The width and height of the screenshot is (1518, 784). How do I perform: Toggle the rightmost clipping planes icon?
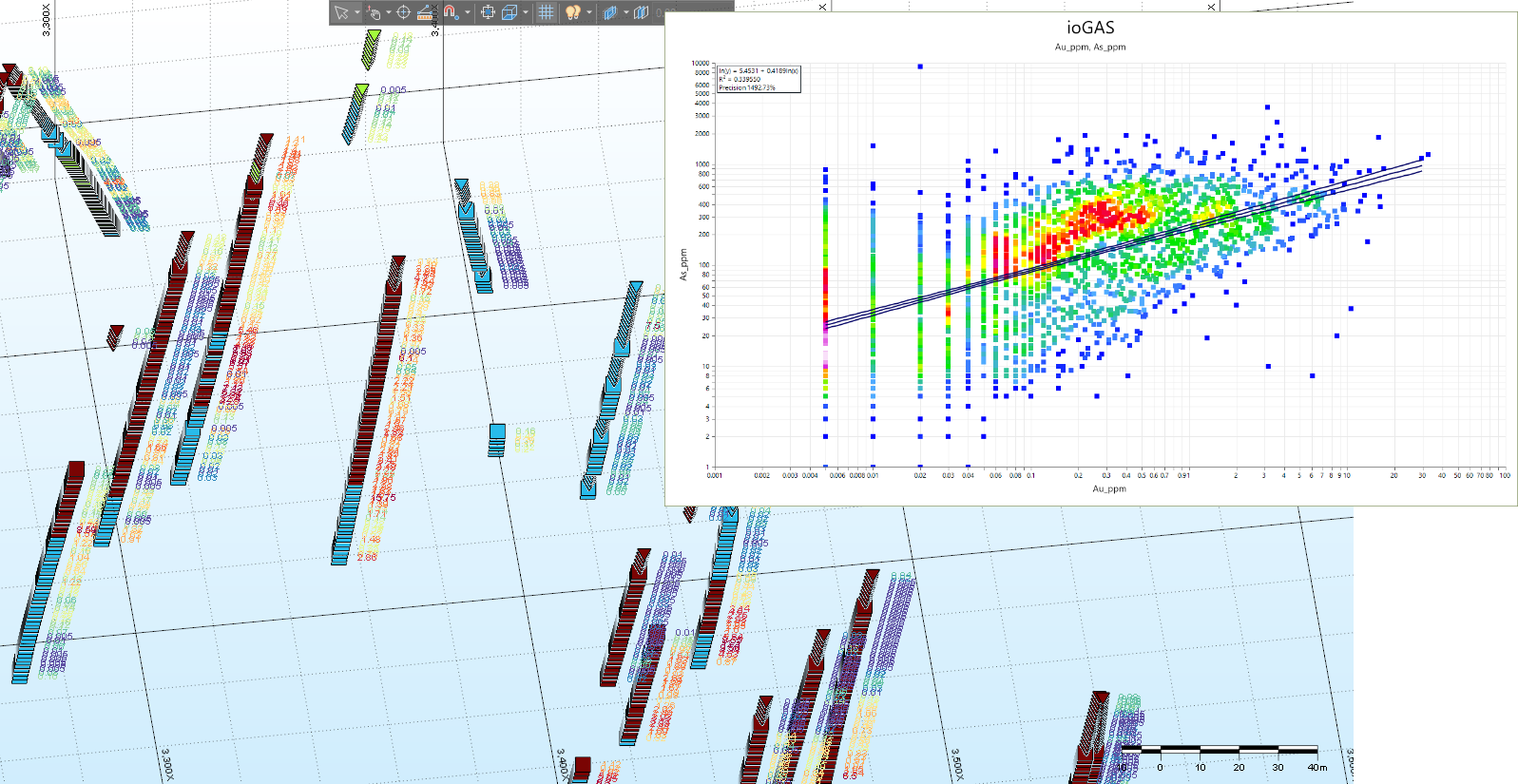tap(642, 12)
